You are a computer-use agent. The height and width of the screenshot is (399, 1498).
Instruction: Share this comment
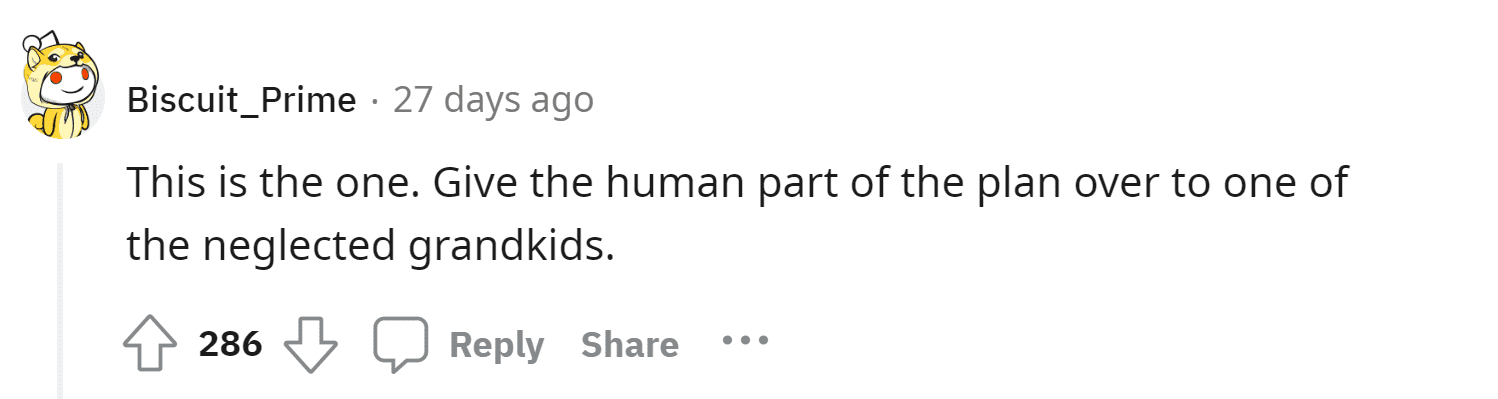click(630, 345)
